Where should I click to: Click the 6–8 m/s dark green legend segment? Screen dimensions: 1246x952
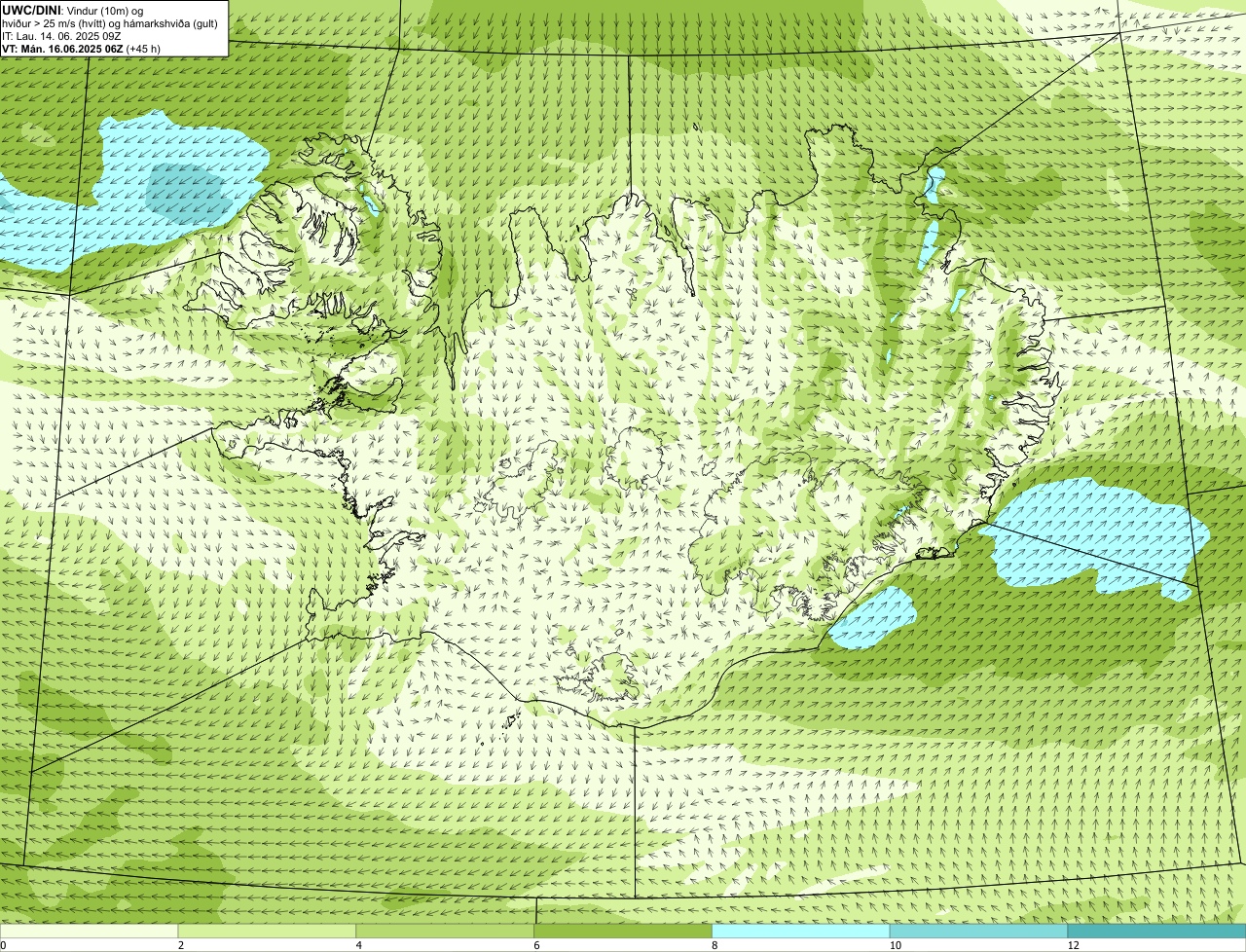[x=624, y=931]
